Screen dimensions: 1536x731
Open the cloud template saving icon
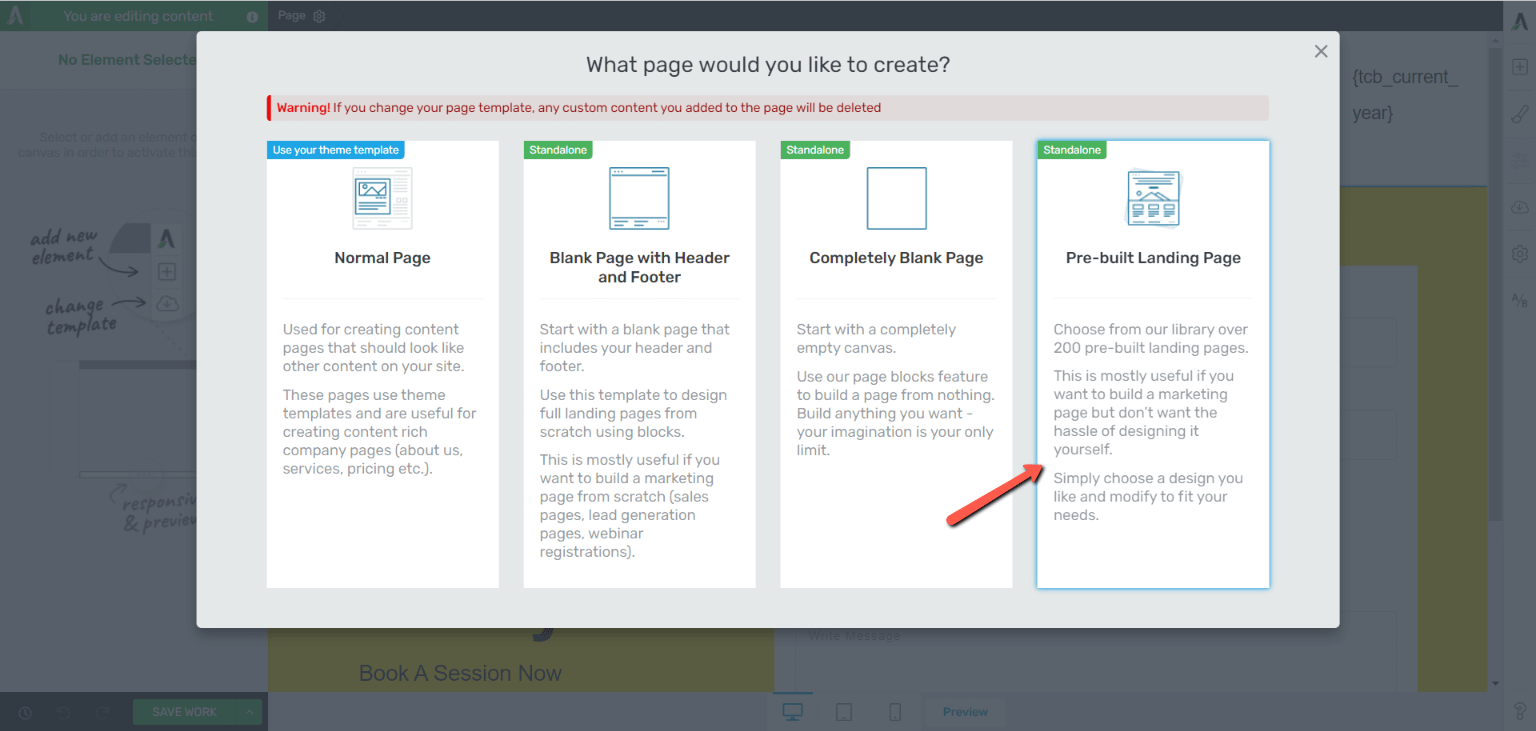(1520, 205)
